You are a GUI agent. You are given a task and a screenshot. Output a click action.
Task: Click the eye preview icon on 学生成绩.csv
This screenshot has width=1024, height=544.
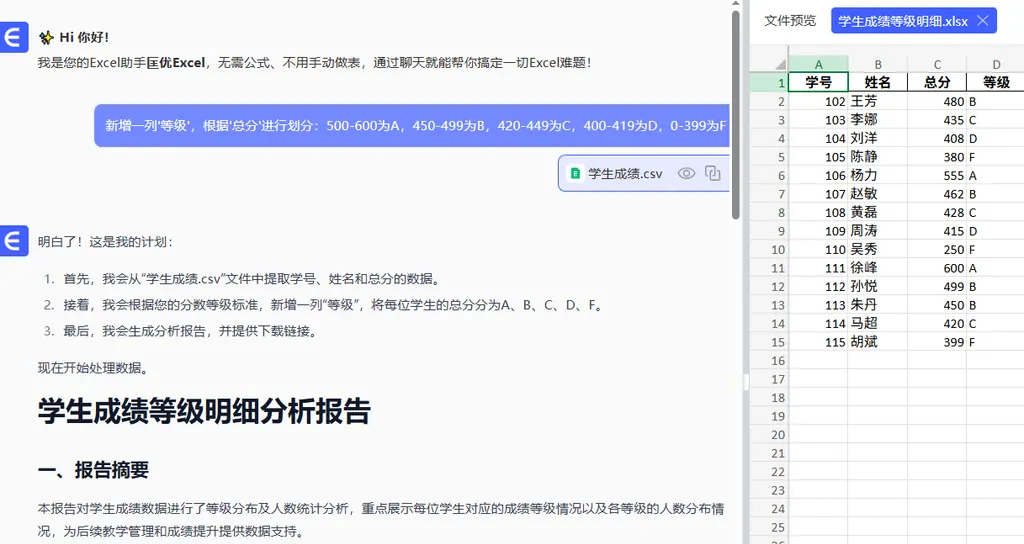coord(686,173)
